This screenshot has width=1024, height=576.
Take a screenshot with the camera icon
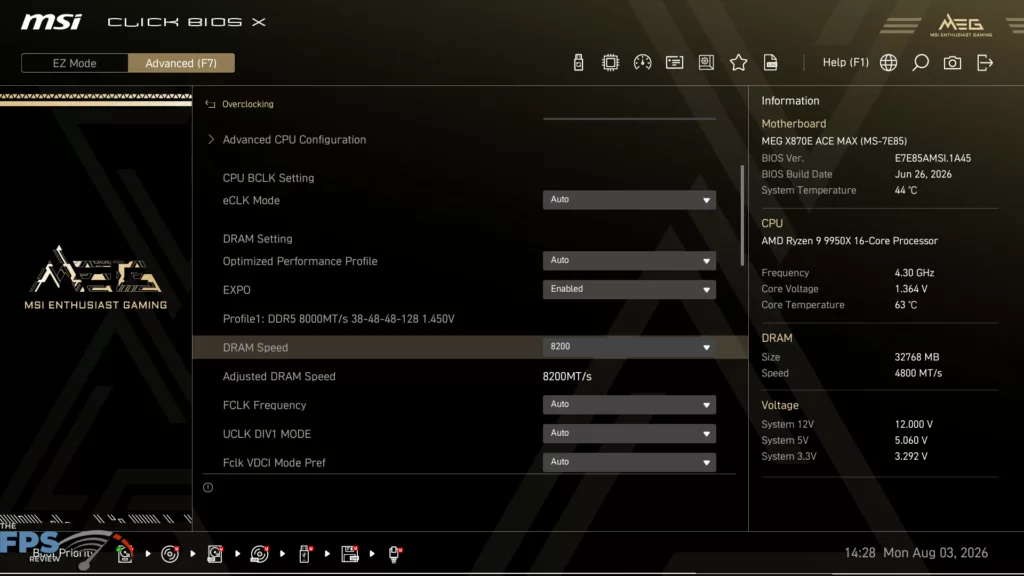952,63
